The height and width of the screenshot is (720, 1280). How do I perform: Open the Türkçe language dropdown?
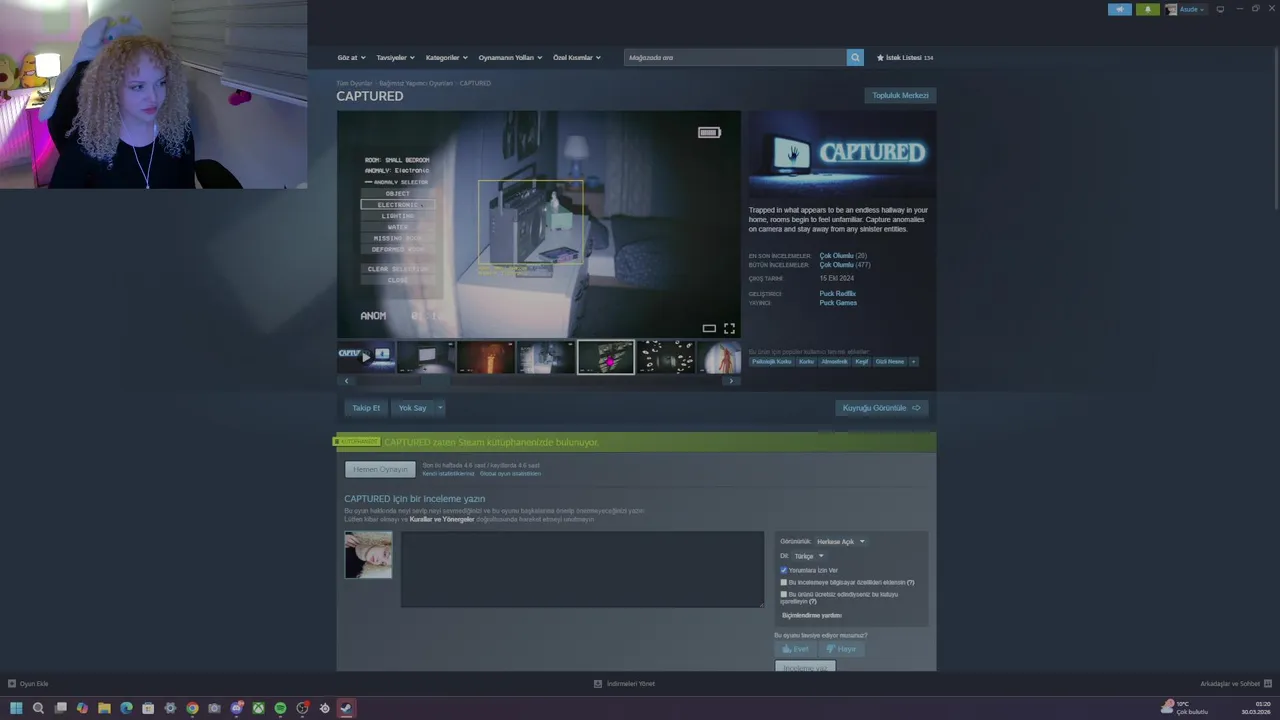pyautogui.click(x=808, y=556)
